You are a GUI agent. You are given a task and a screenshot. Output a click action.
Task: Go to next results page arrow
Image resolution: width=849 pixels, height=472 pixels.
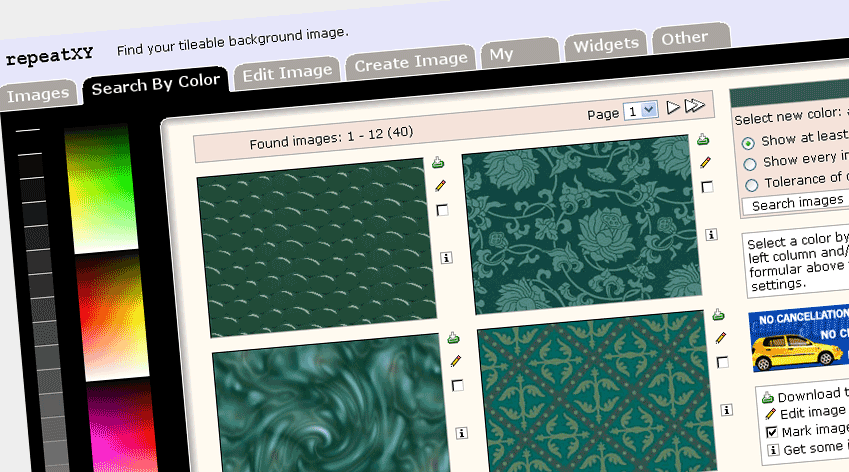click(x=673, y=107)
